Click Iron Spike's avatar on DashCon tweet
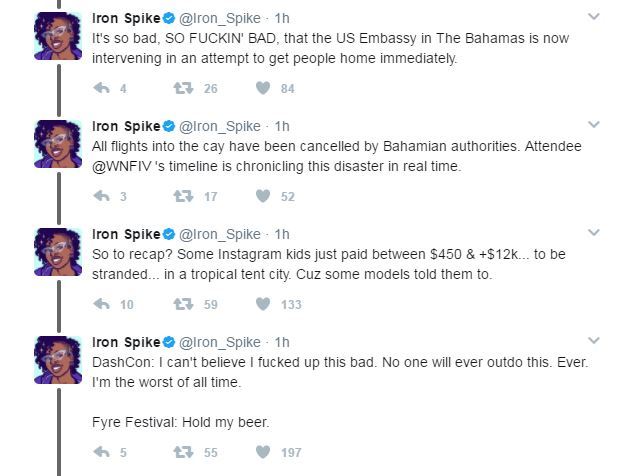This screenshot has height=476, width=632. (59, 360)
